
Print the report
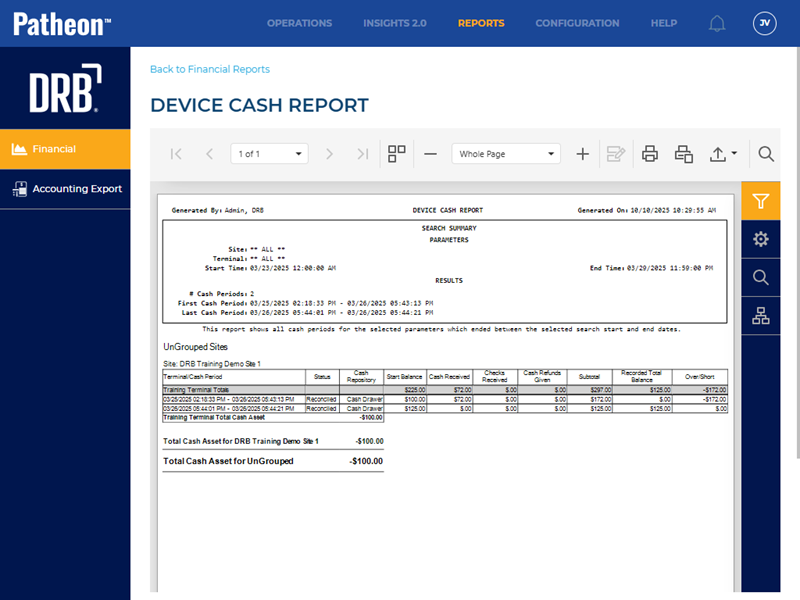(650, 154)
